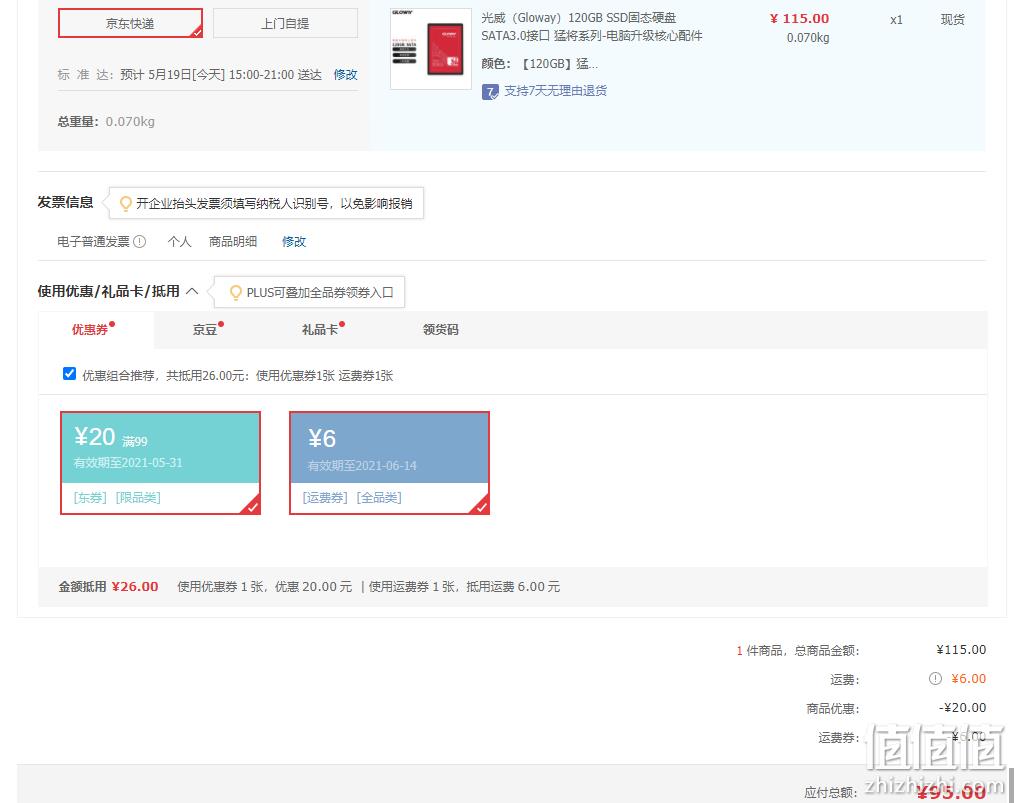Image resolution: width=1014 pixels, height=803 pixels.
Task: Click 修改 link next to delivery time
Action: click(x=345, y=74)
